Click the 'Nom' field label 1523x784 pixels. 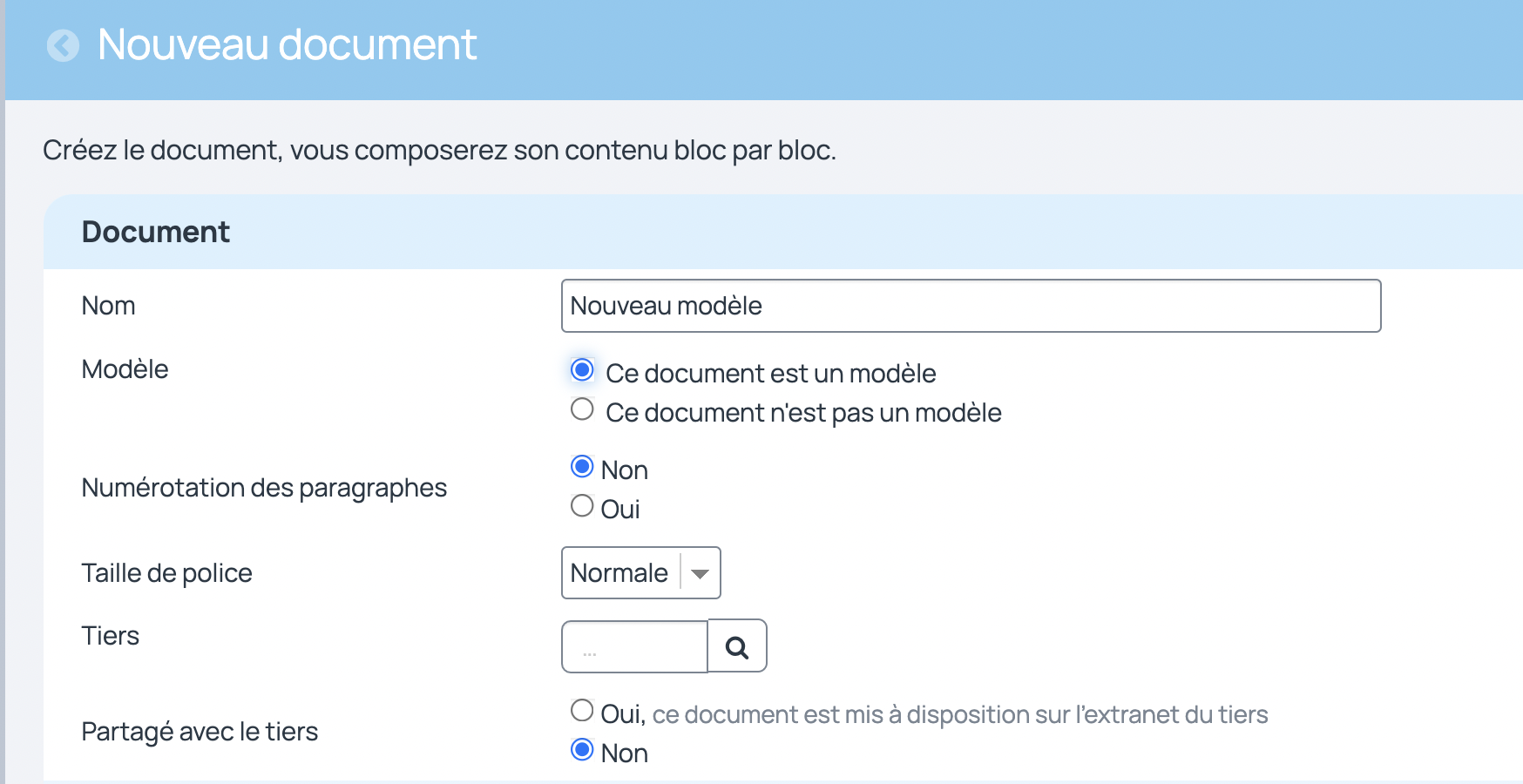pyautogui.click(x=108, y=306)
